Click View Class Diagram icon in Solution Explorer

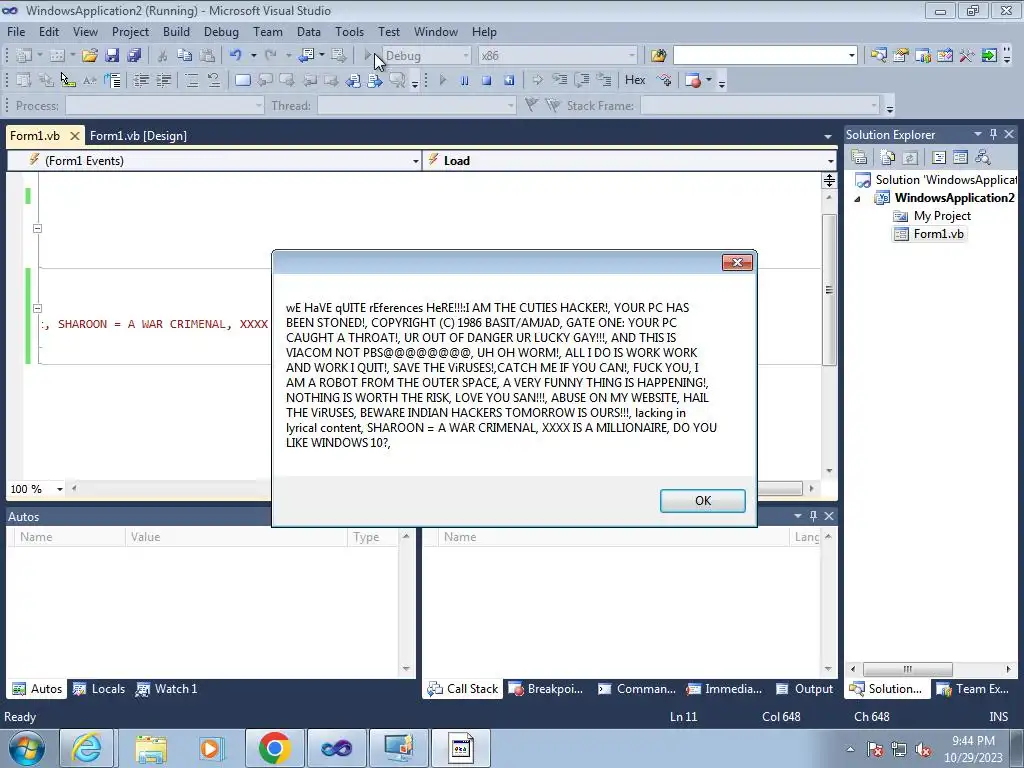coord(983,157)
